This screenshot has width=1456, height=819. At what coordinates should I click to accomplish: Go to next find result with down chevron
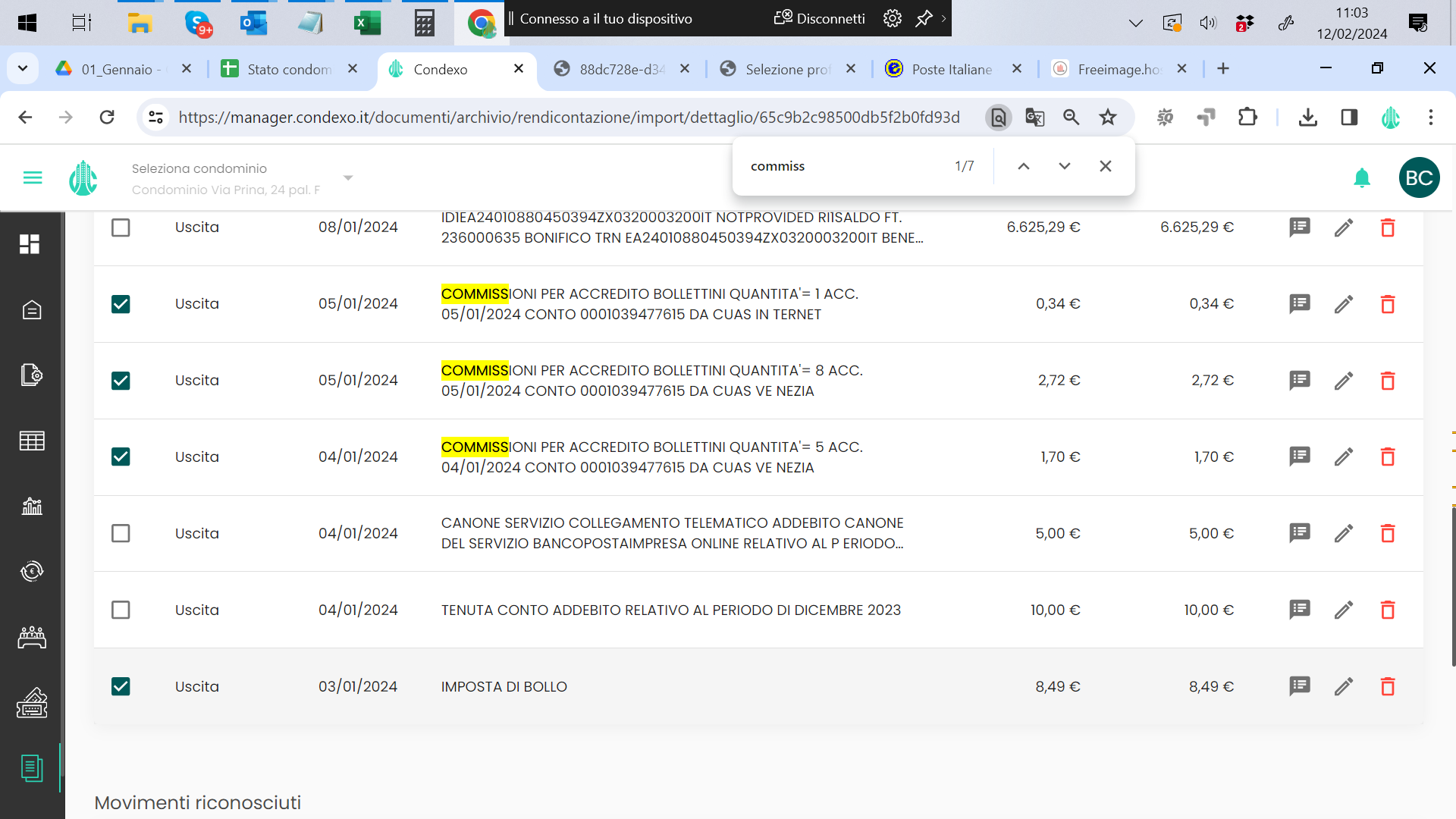[1064, 166]
